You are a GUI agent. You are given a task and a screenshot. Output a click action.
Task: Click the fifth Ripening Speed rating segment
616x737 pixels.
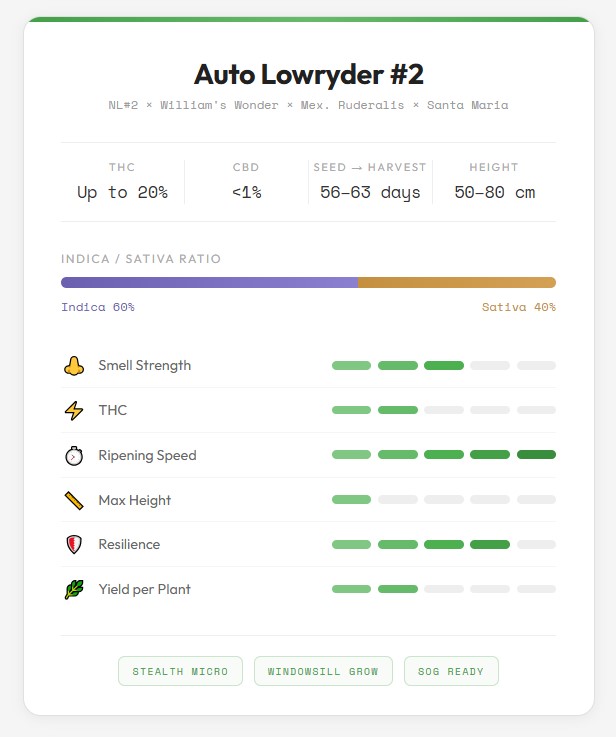click(x=536, y=455)
